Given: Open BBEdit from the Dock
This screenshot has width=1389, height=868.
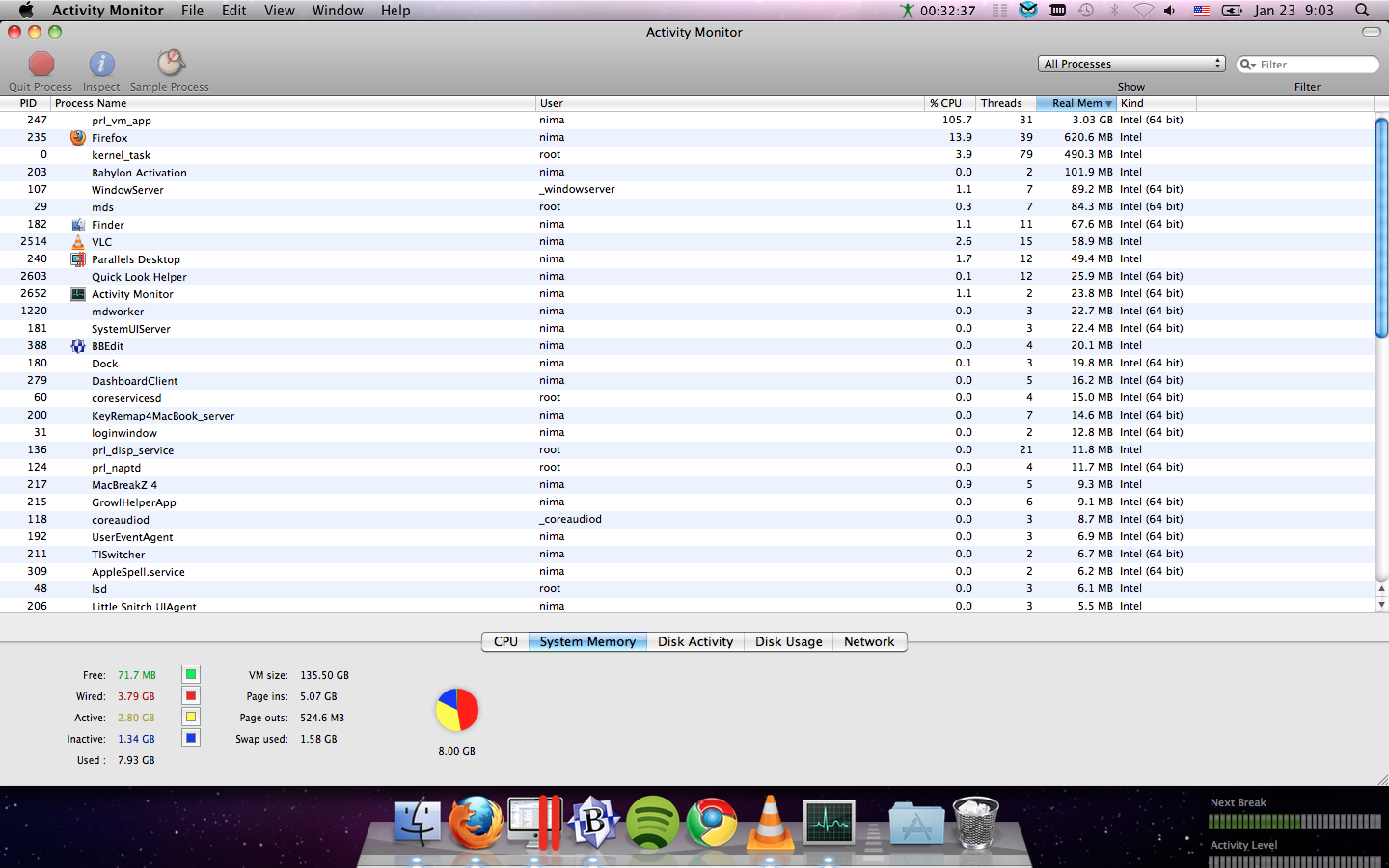Looking at the screenshot, I should [594, 823].
